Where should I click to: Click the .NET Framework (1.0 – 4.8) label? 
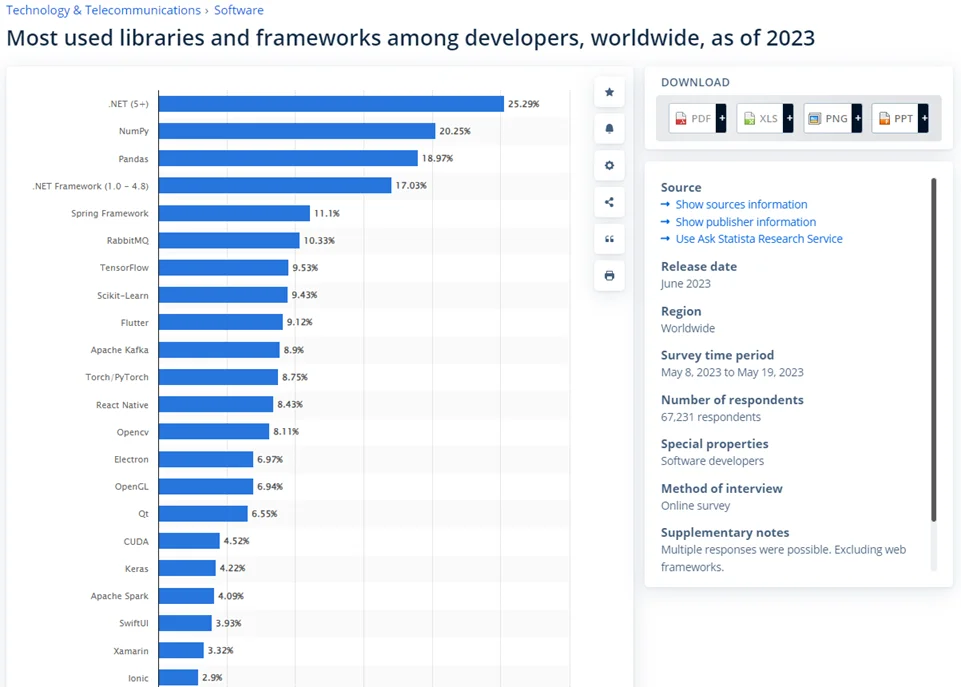coord(90,186)
